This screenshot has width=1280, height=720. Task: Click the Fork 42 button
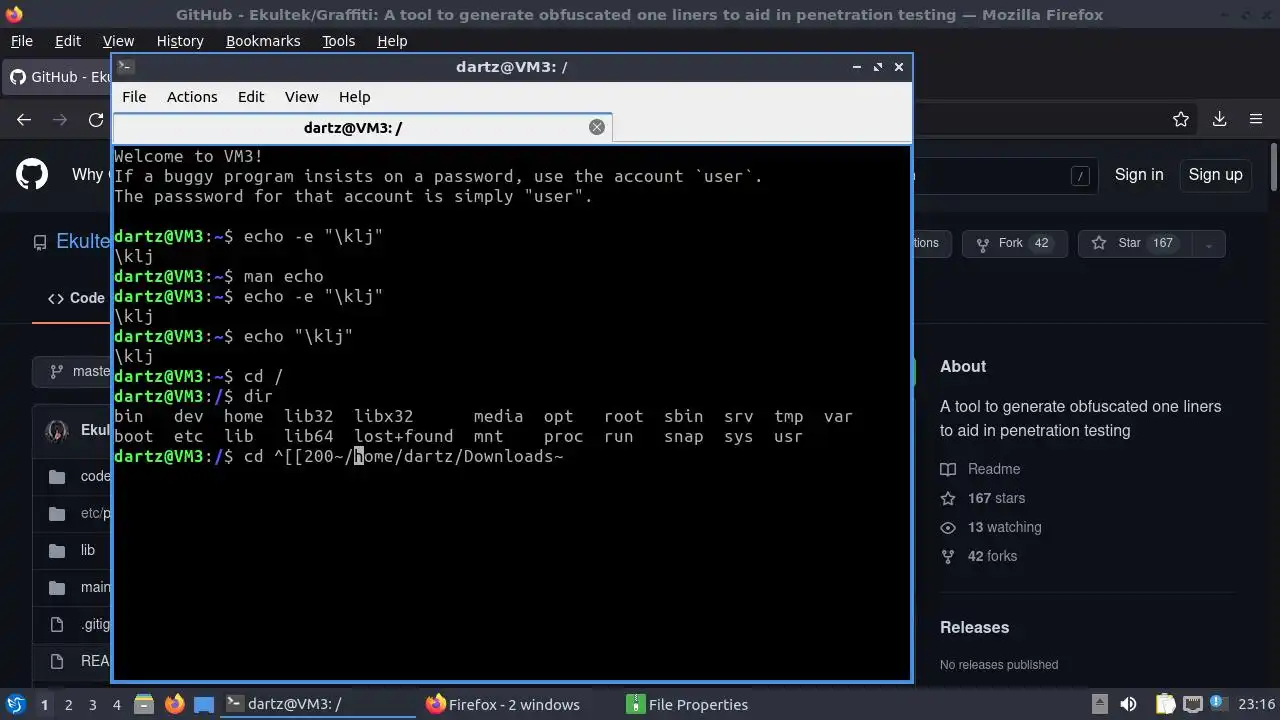pos(1014,243)
